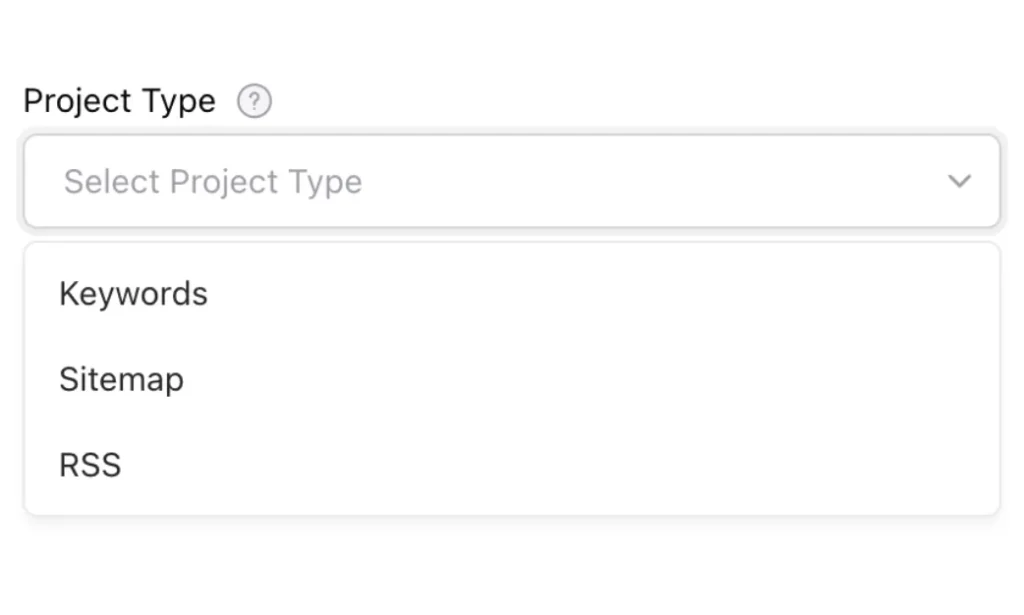Click the Select Project Type combo box
The image size is (1024, 615).
(x=512, y=181)
